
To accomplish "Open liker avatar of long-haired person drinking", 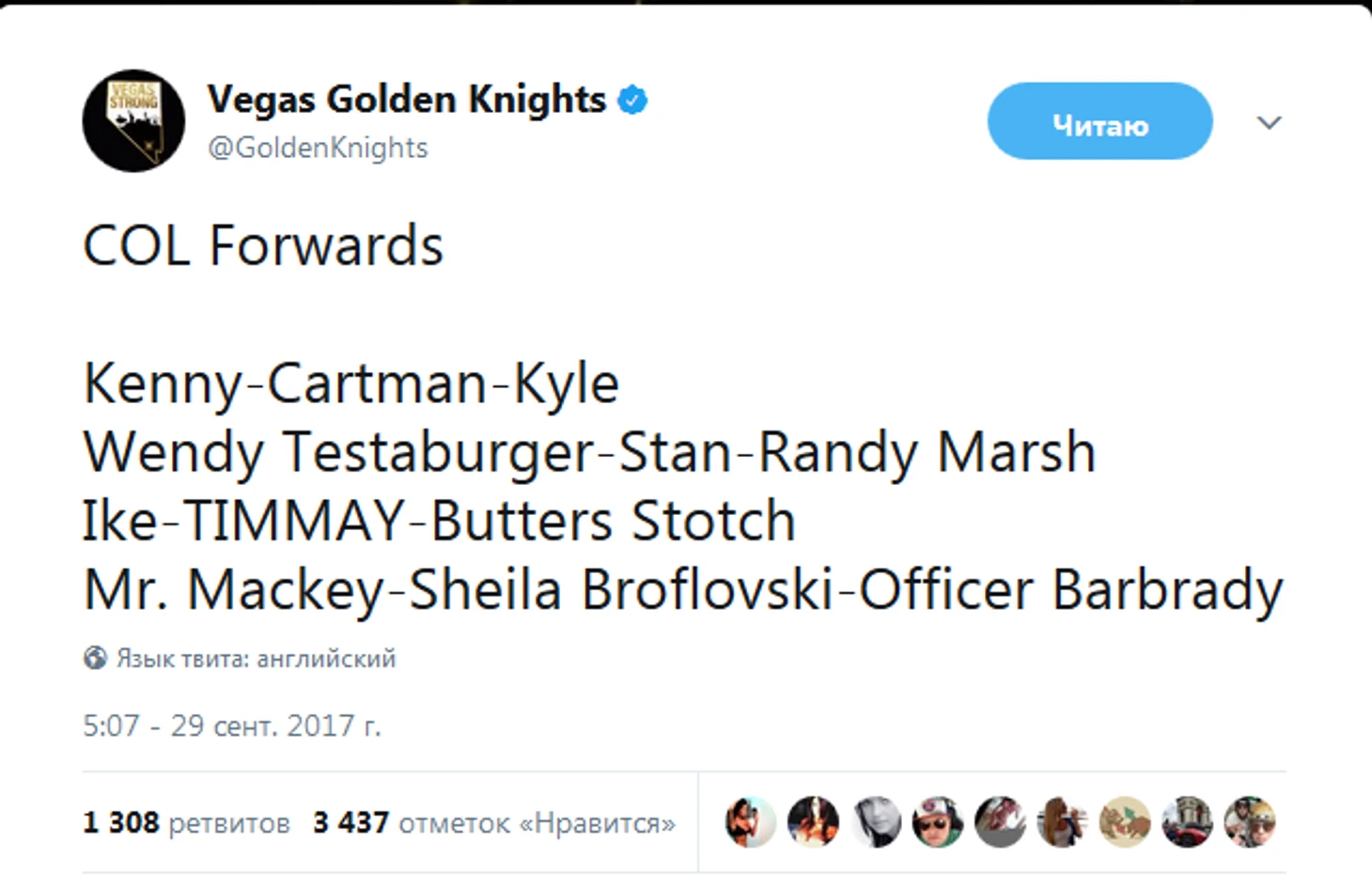I will (x=1062, y=822).
